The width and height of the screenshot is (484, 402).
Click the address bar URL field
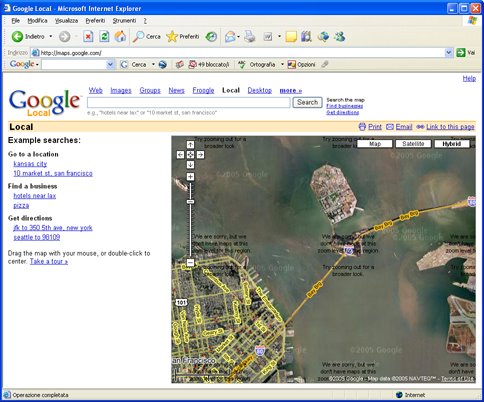(x=238, y=53)
